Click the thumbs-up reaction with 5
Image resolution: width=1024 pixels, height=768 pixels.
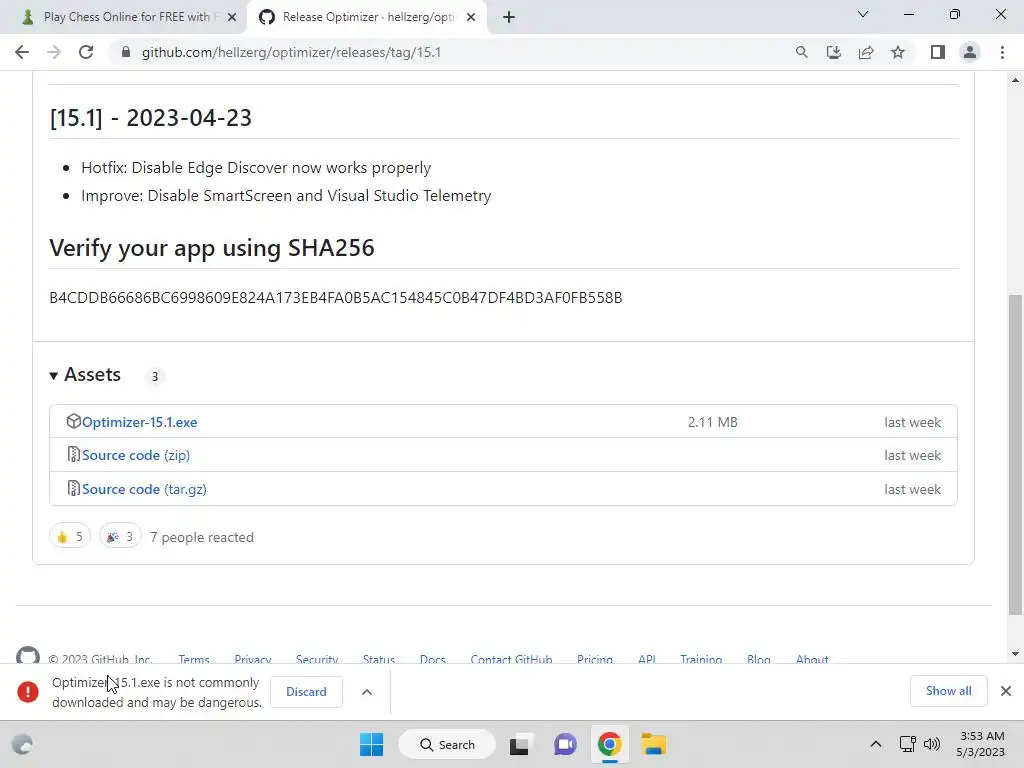coord(70,537)
